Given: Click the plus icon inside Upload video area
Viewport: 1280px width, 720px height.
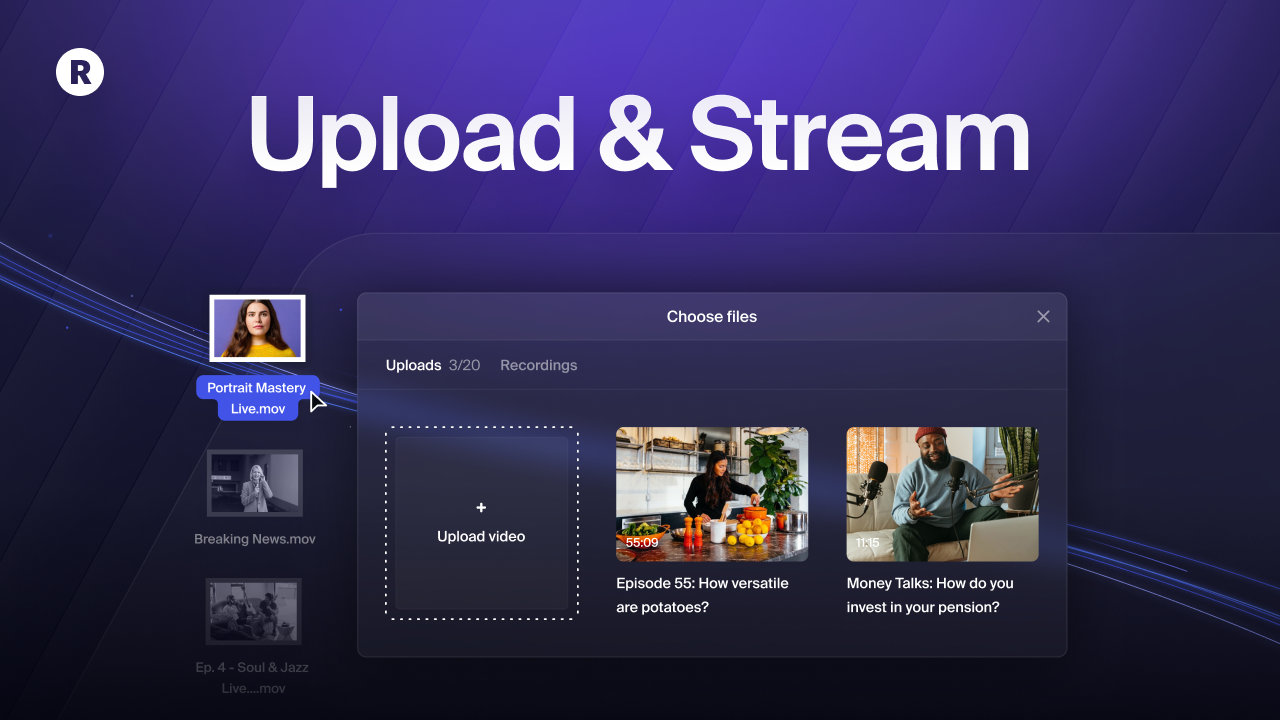Looking at the screenshot, I should coord(481,507).
